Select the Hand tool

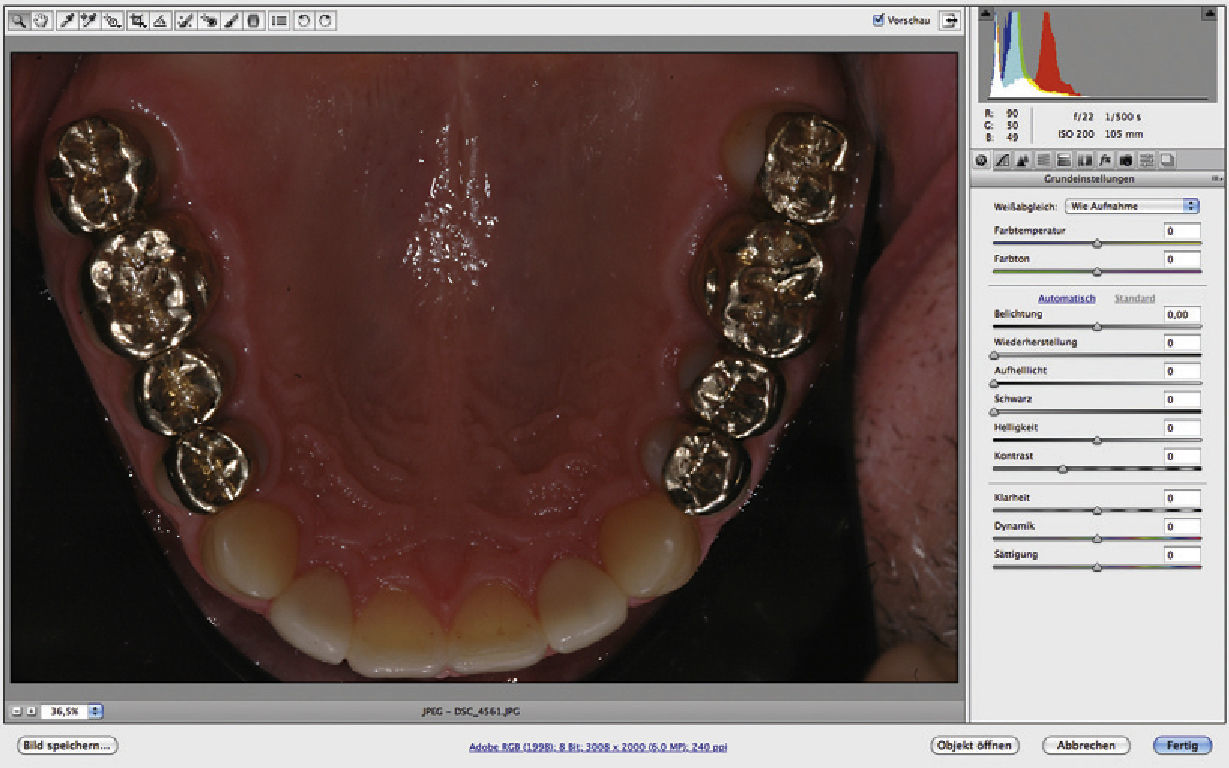[x=41, y=20]
